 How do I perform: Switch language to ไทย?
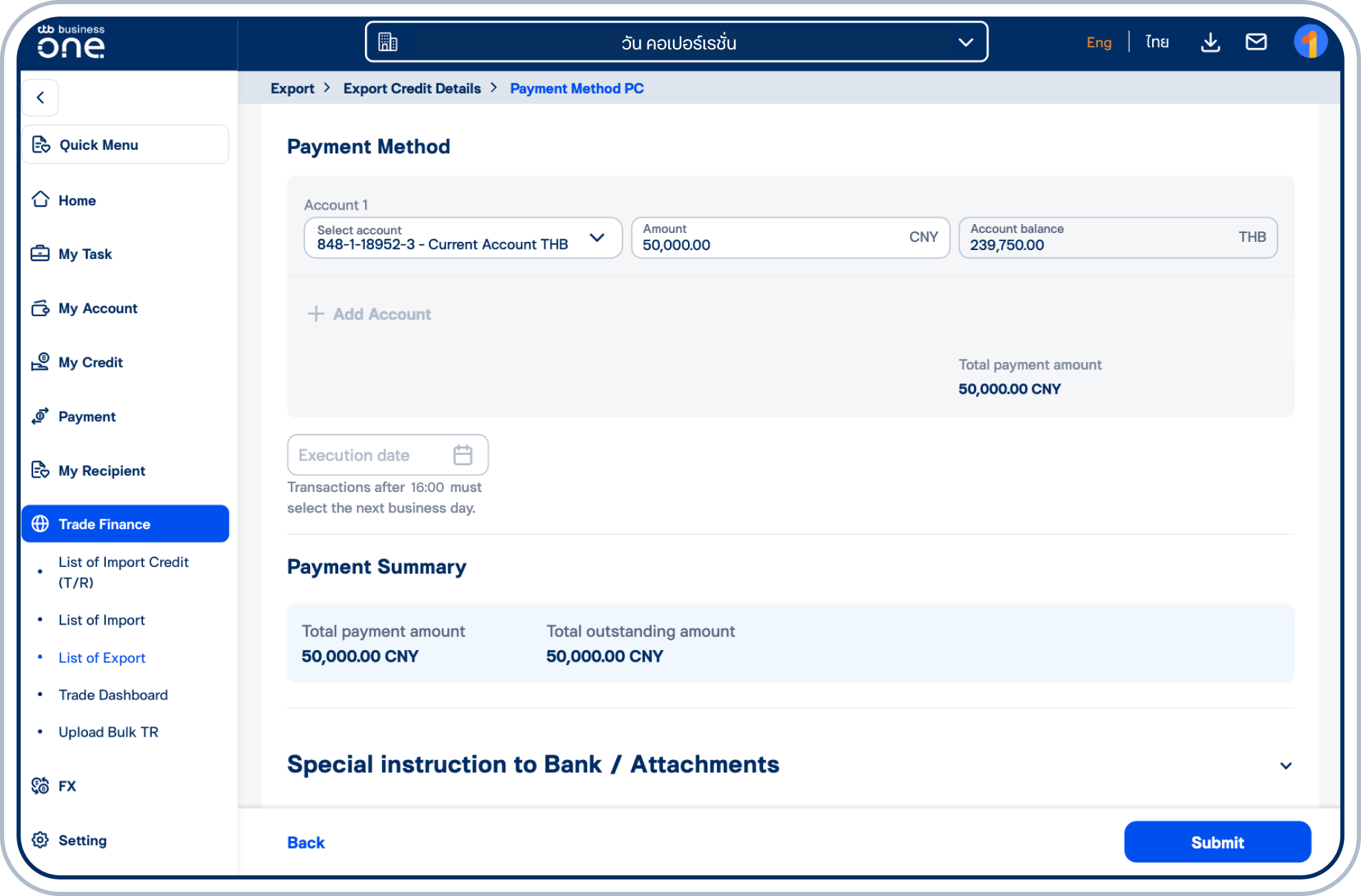point(1158,42)
